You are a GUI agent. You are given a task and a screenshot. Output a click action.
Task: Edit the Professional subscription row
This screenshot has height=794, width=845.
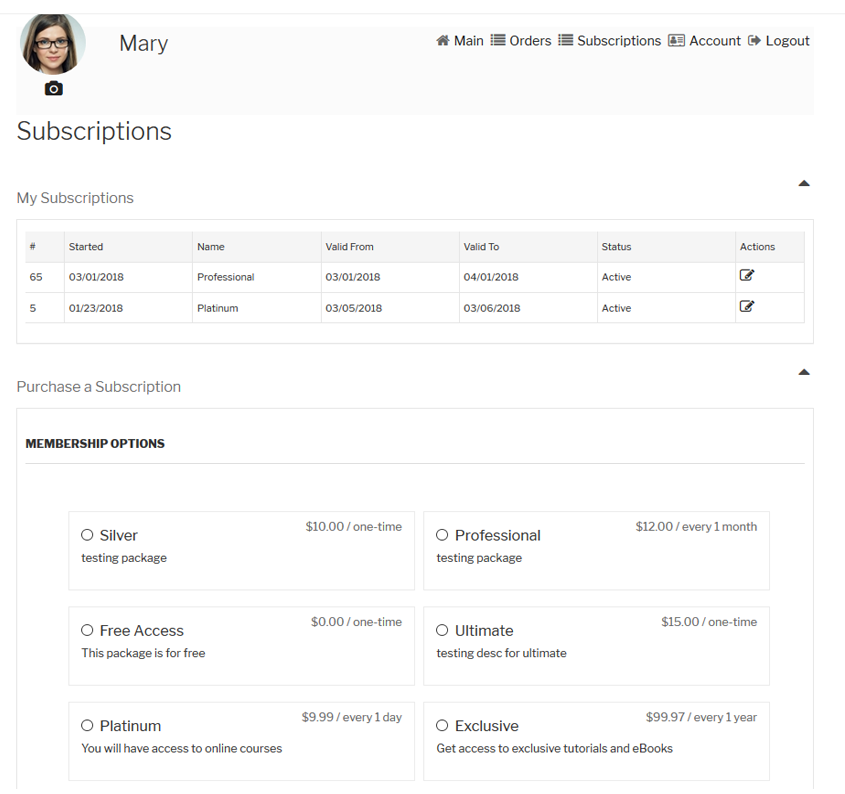pos(746,276)
